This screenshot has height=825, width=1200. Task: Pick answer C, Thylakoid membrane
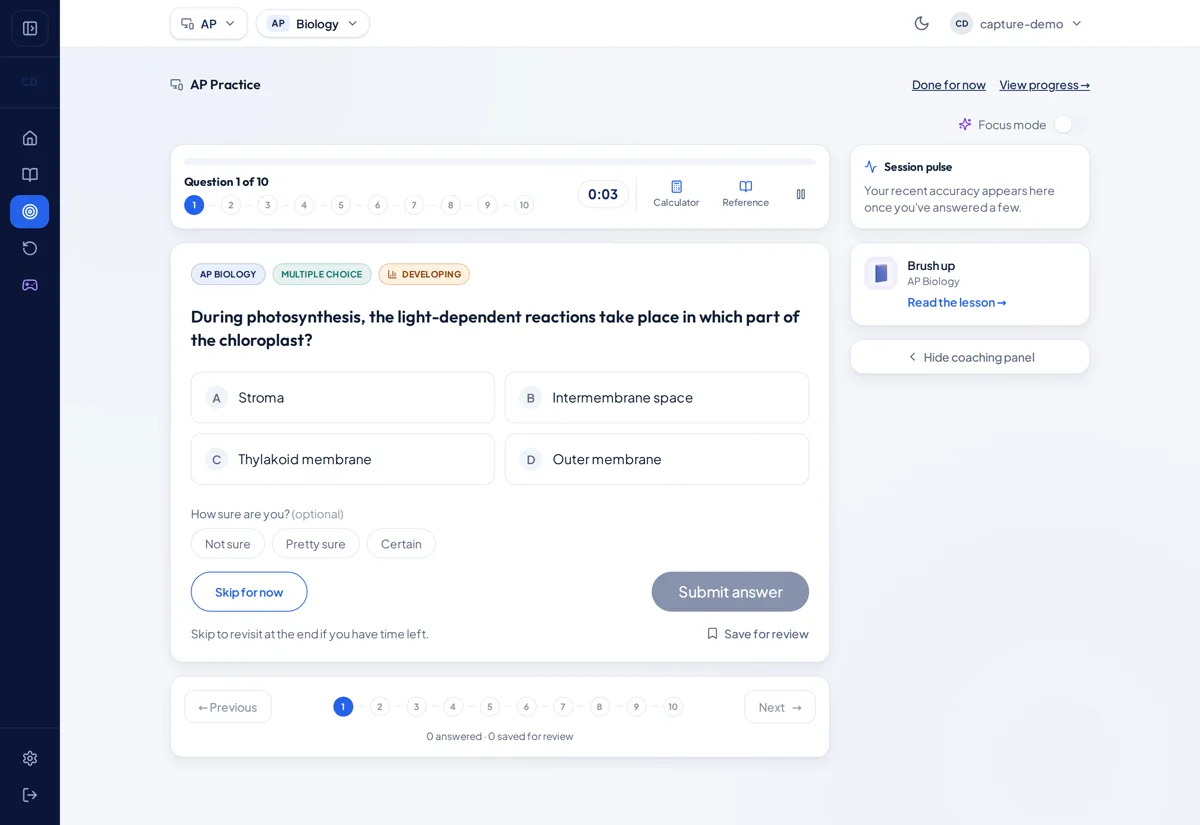pos(343,459)
